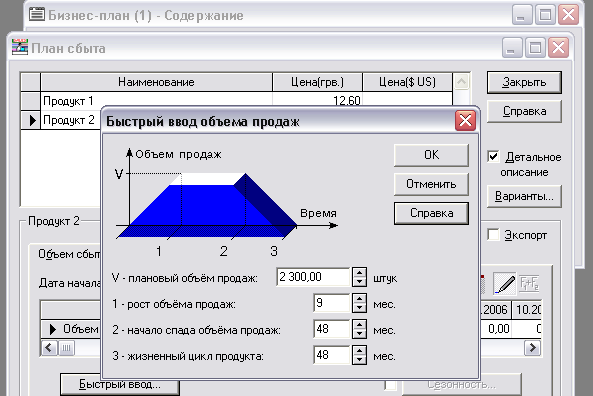The image size is (593, 396).
Task: Click the Быстрый ввод... button
Action: pyautogui.click(x=120, y=385)
